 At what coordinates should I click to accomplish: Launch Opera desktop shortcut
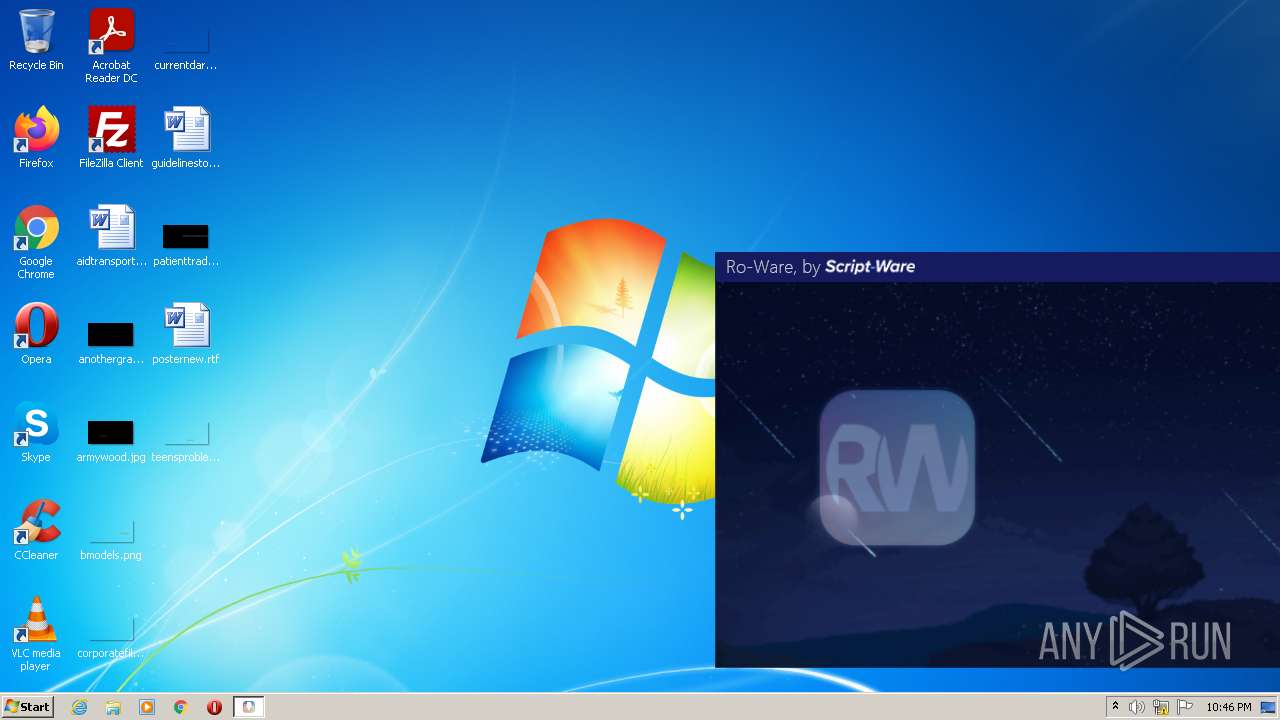[36, 334]
